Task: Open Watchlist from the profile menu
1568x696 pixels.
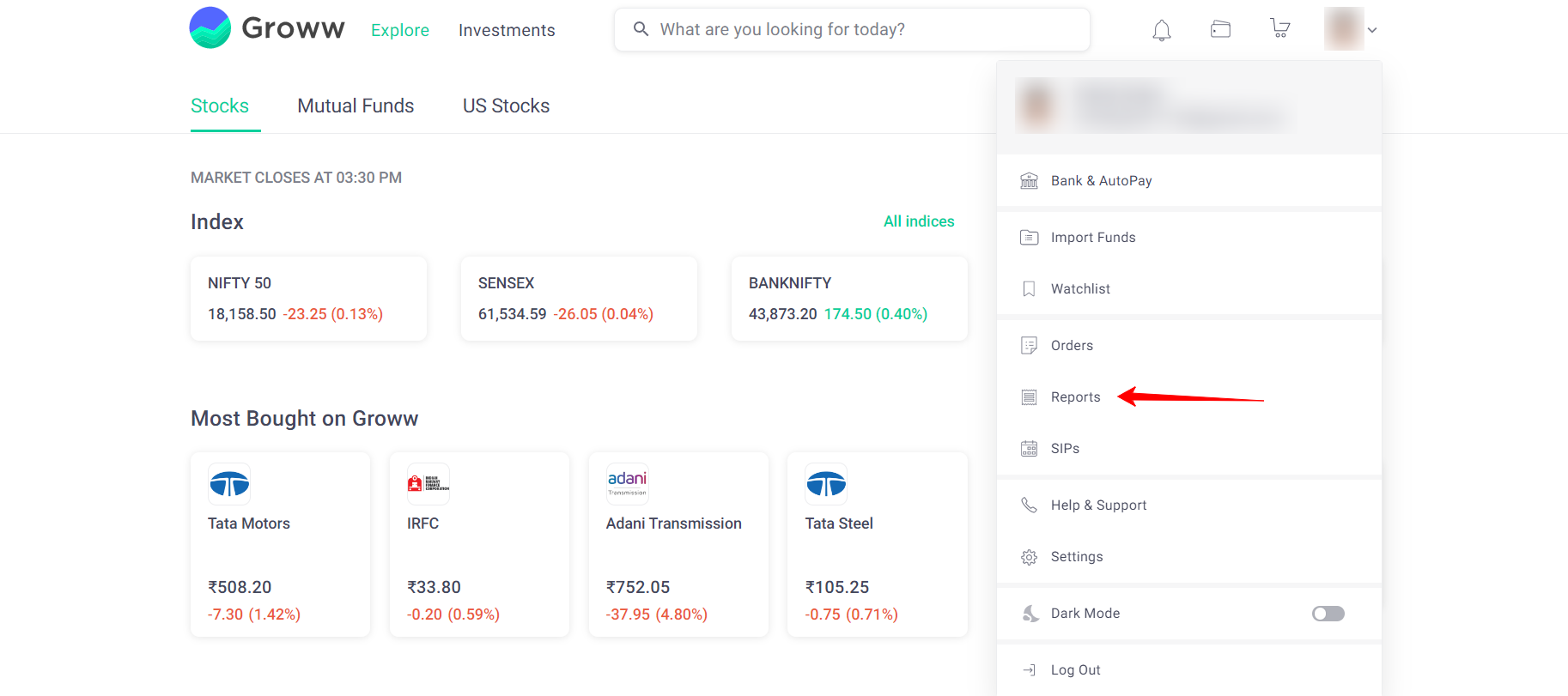Action: (x=1080, y=289)
